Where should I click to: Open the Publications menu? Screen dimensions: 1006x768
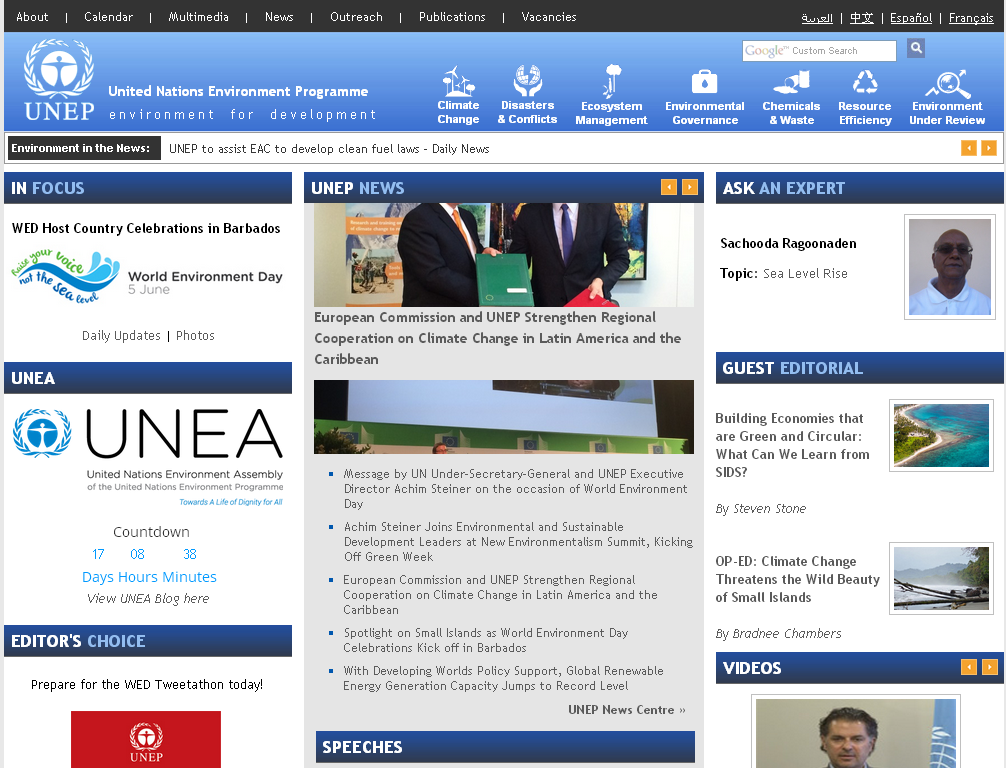coord(452,17)
